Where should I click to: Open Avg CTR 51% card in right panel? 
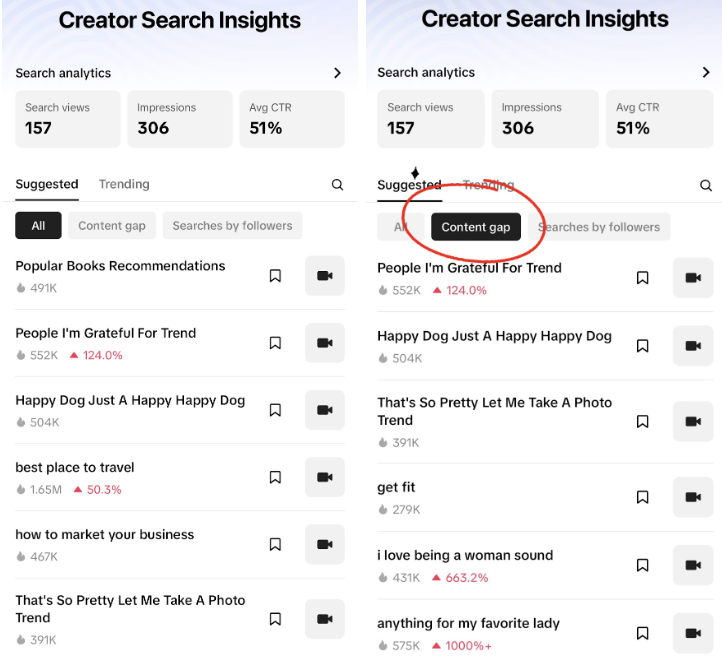click(x=659, y=119)
